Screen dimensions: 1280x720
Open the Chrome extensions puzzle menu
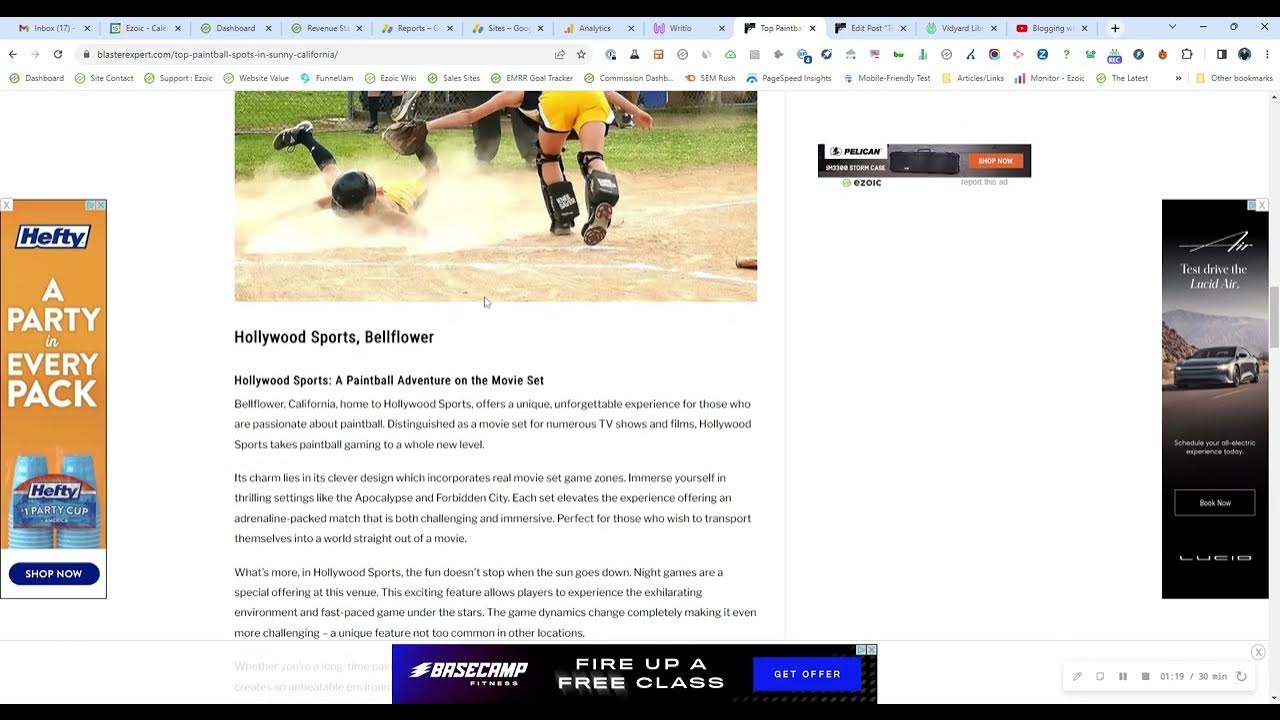(x=1187, y=54)
